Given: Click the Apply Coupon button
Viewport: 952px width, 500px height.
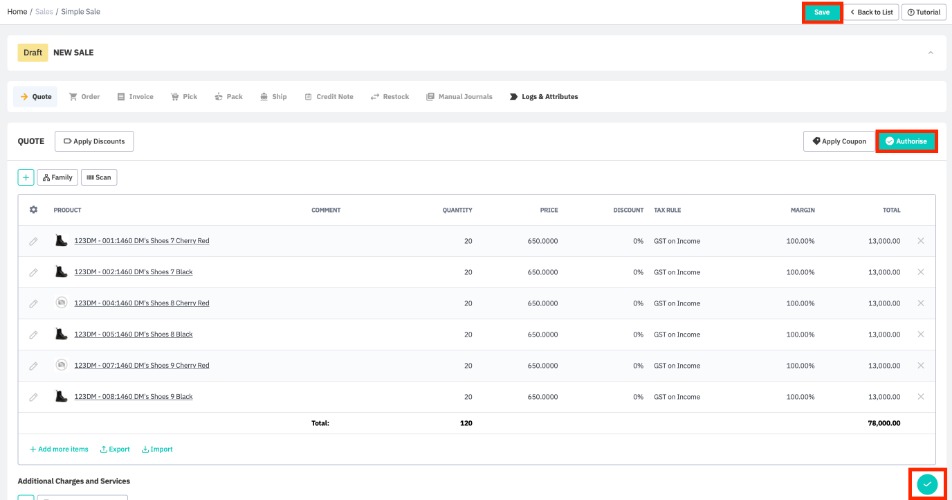Looking at the screenshot, I should click(x=838, y=141).
